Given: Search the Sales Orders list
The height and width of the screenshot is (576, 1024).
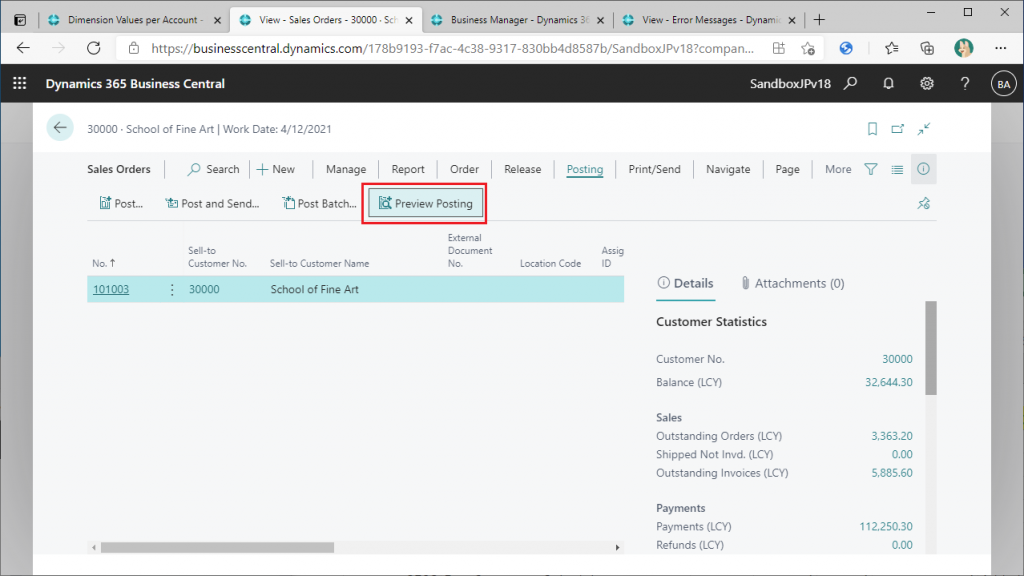Looking at the screenshot, I should (214, 169).
